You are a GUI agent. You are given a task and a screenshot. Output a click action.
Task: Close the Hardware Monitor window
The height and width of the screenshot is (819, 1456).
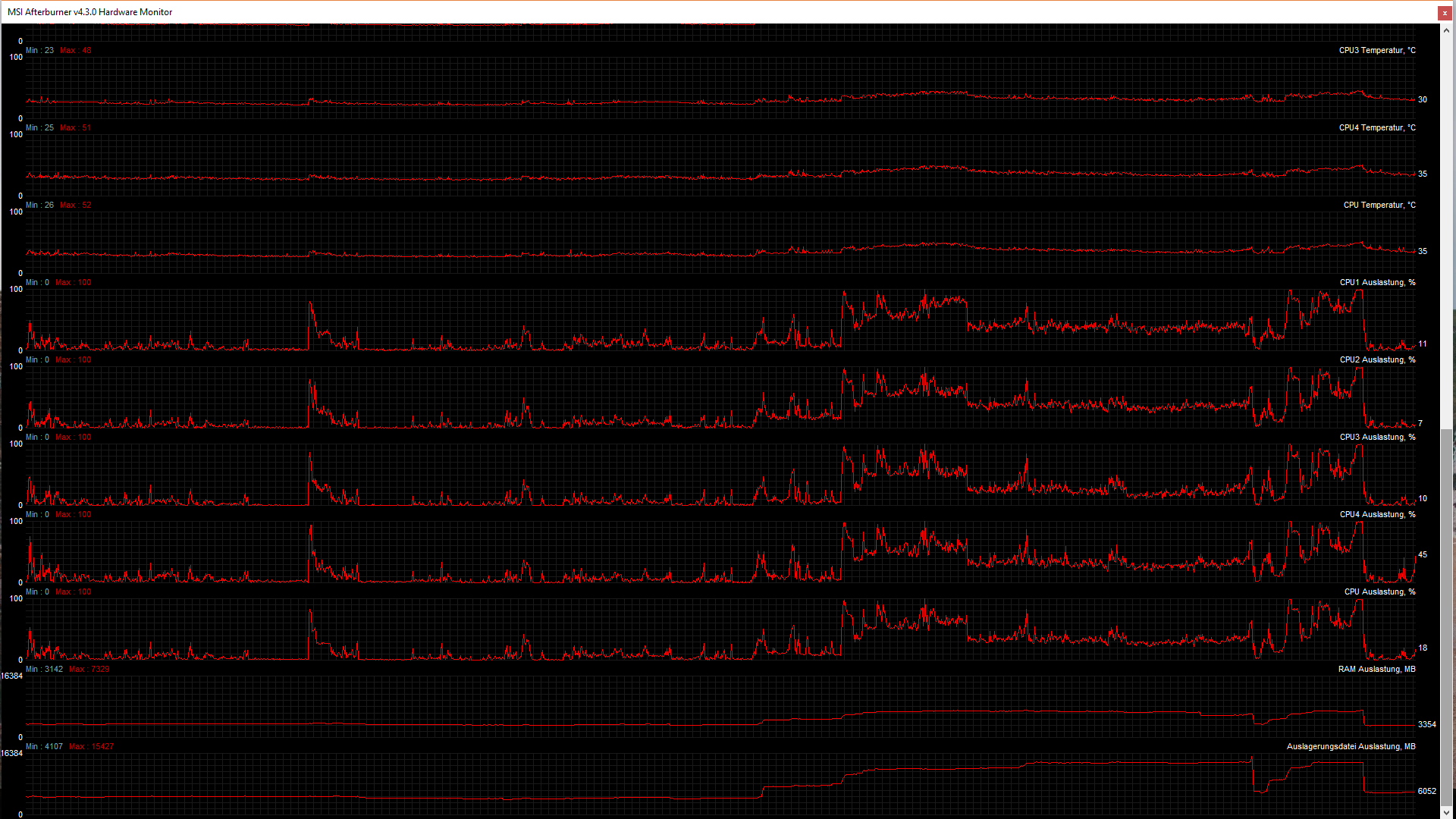(1445, 13)
